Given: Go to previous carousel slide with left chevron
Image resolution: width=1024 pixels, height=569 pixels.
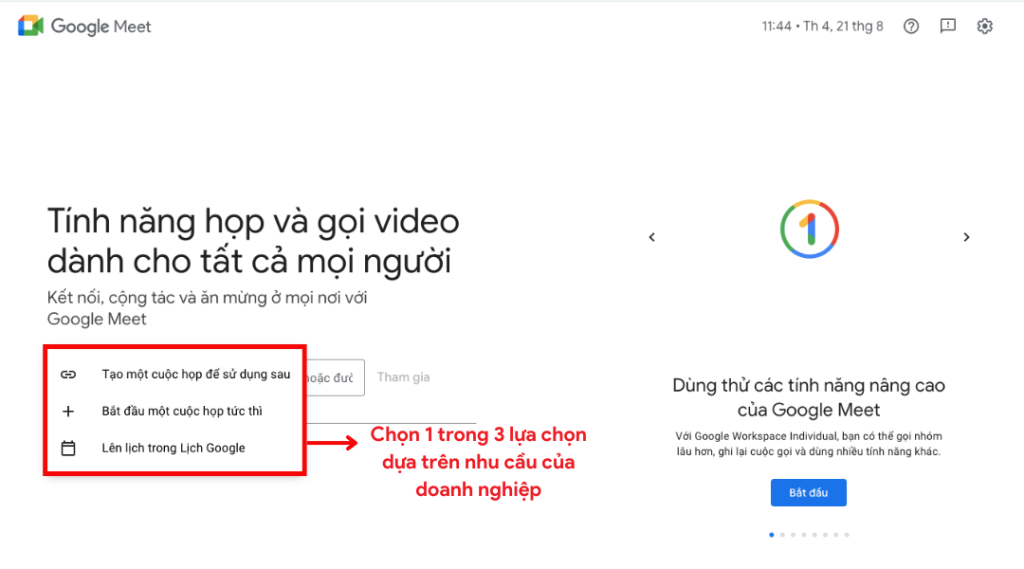Looking at the screenshot, I should (x=652, y=237).
